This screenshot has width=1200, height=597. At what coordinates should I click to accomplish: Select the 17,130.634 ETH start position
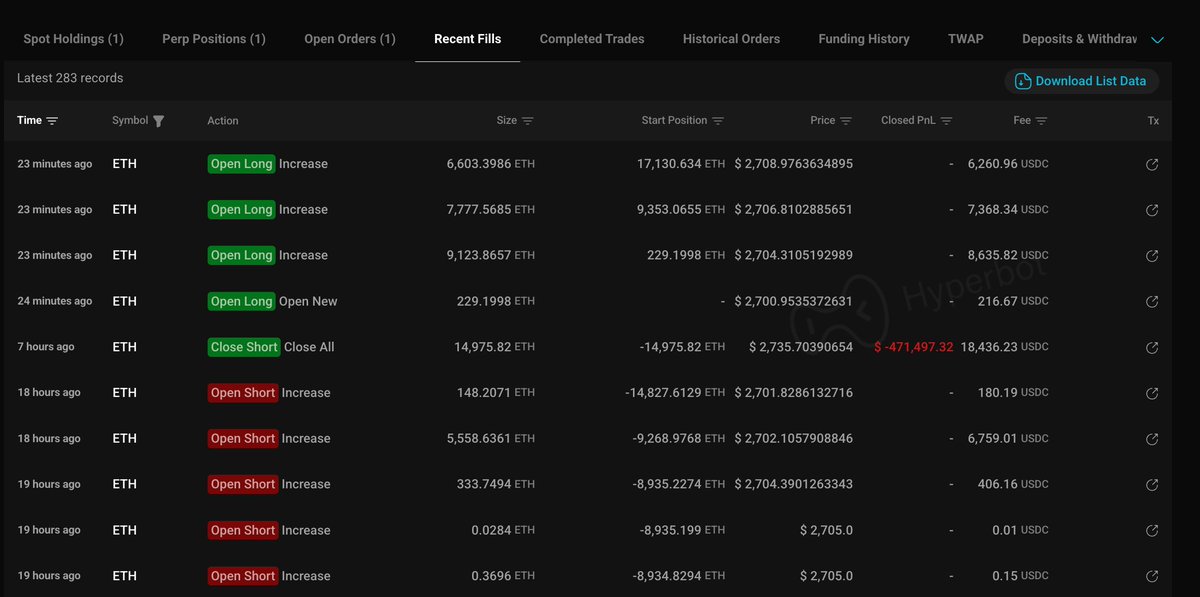[x=681, y=164]
